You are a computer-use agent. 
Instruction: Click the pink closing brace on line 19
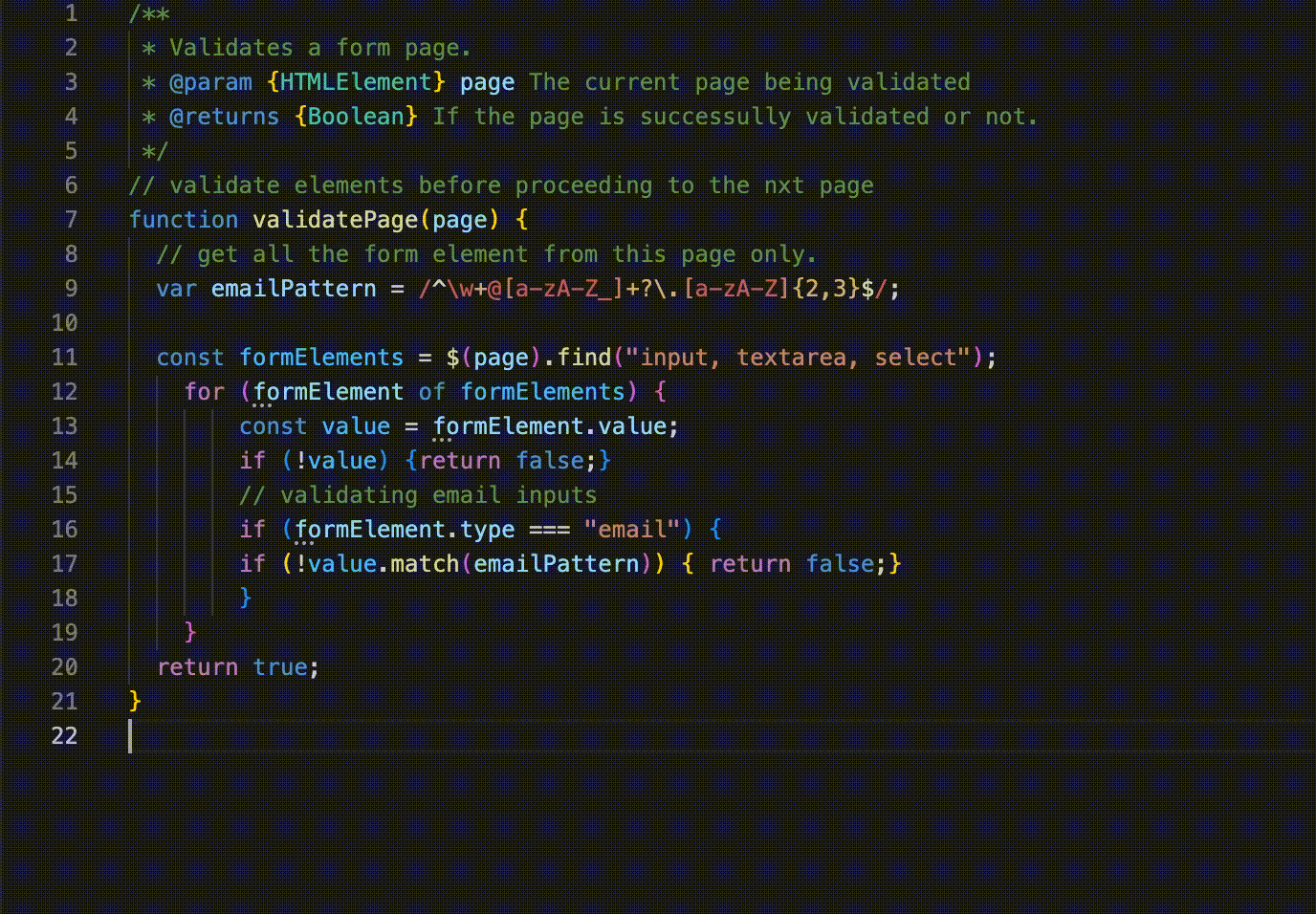190,633
